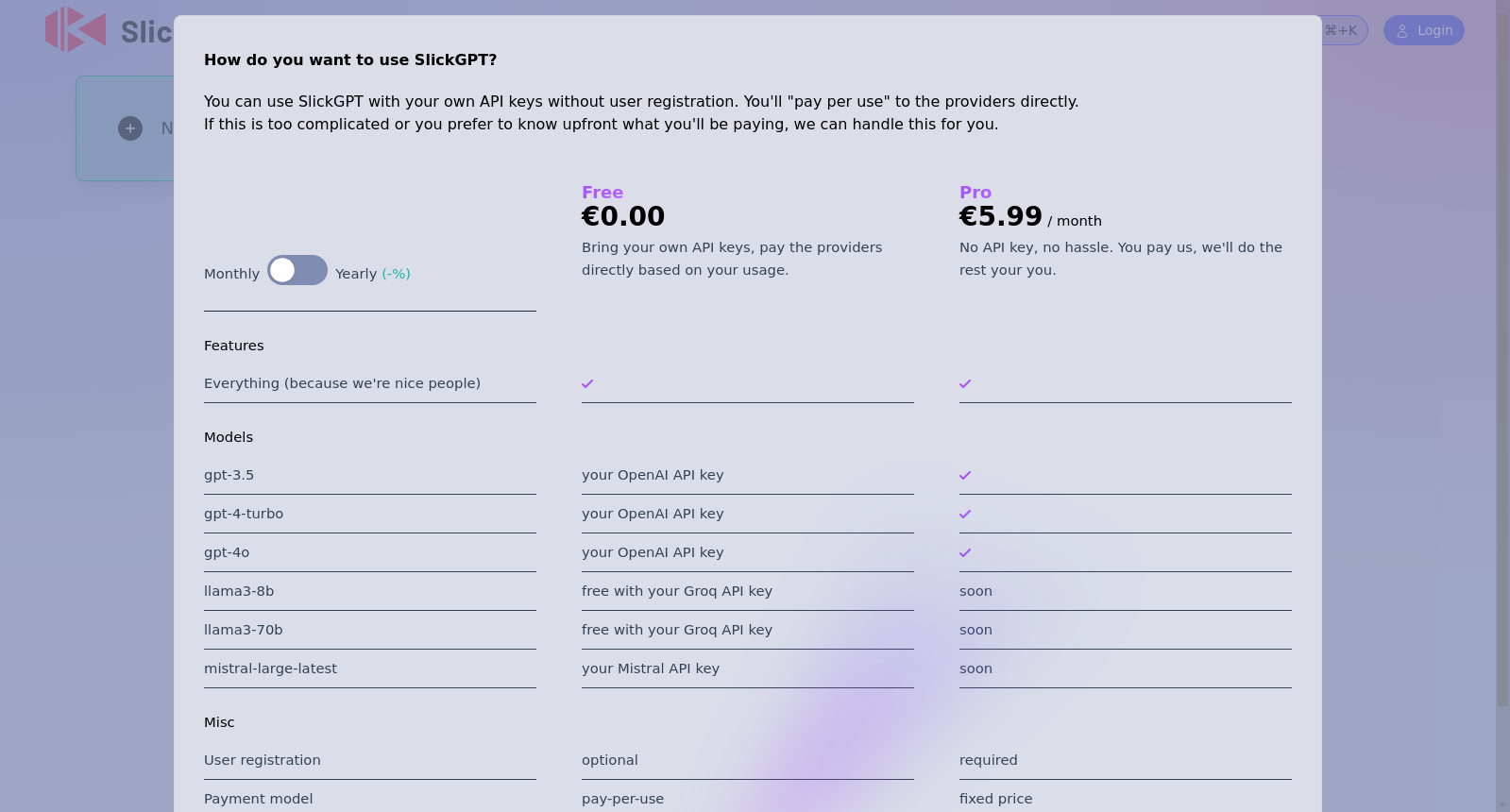Select the Free plan heading
This screenshot has height=812, width=1510.
[x=602, y=193]
